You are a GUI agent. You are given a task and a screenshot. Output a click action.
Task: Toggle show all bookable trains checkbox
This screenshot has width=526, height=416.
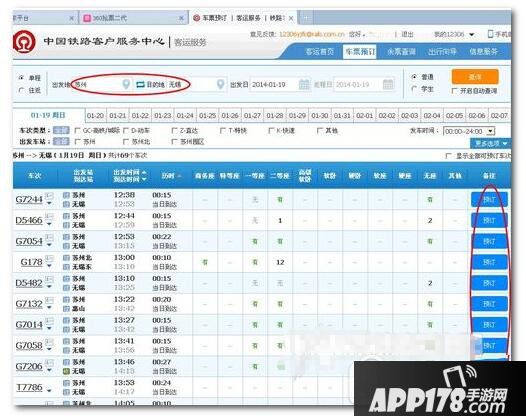click(448, 156)
